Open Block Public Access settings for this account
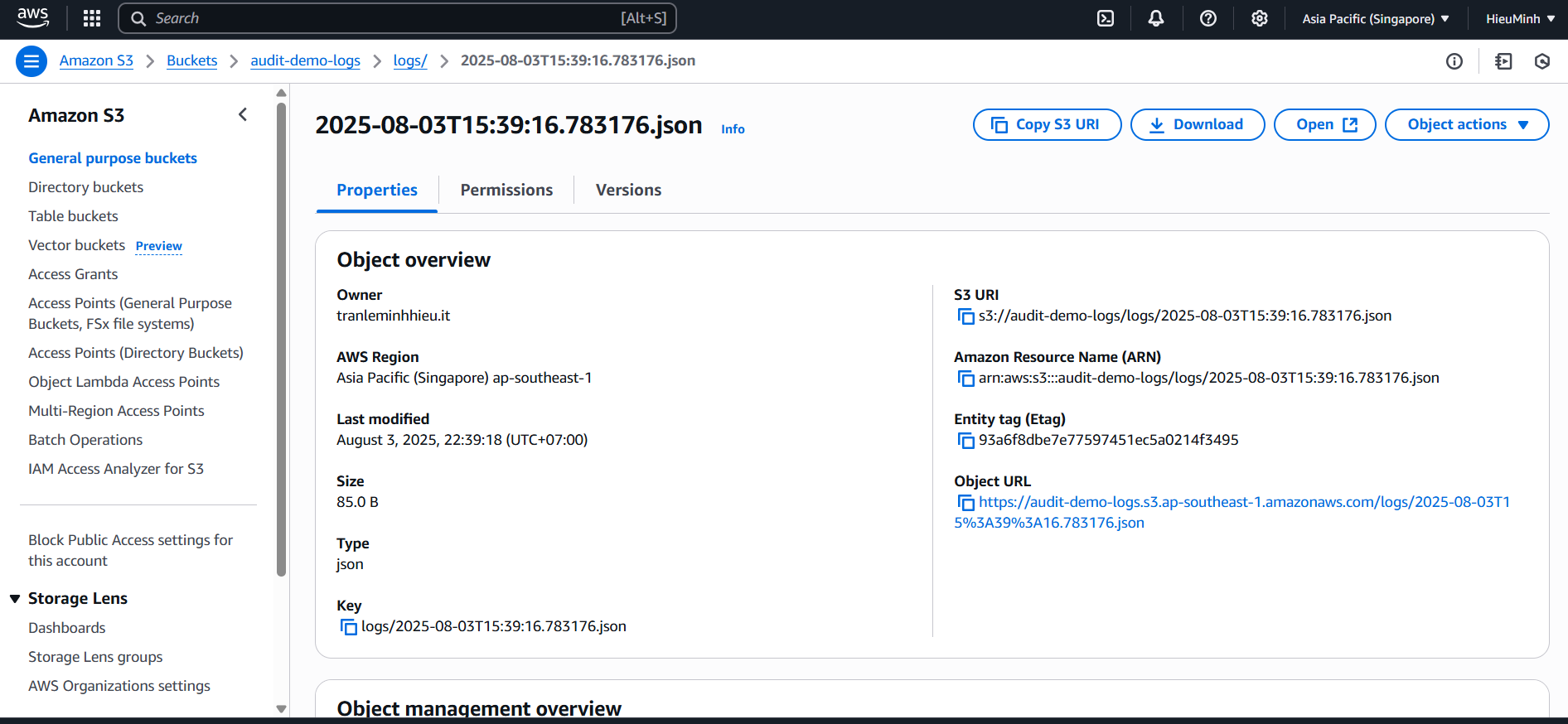Image resolution: width=1568 pixels, height=724 pixels. click(130, 550)
